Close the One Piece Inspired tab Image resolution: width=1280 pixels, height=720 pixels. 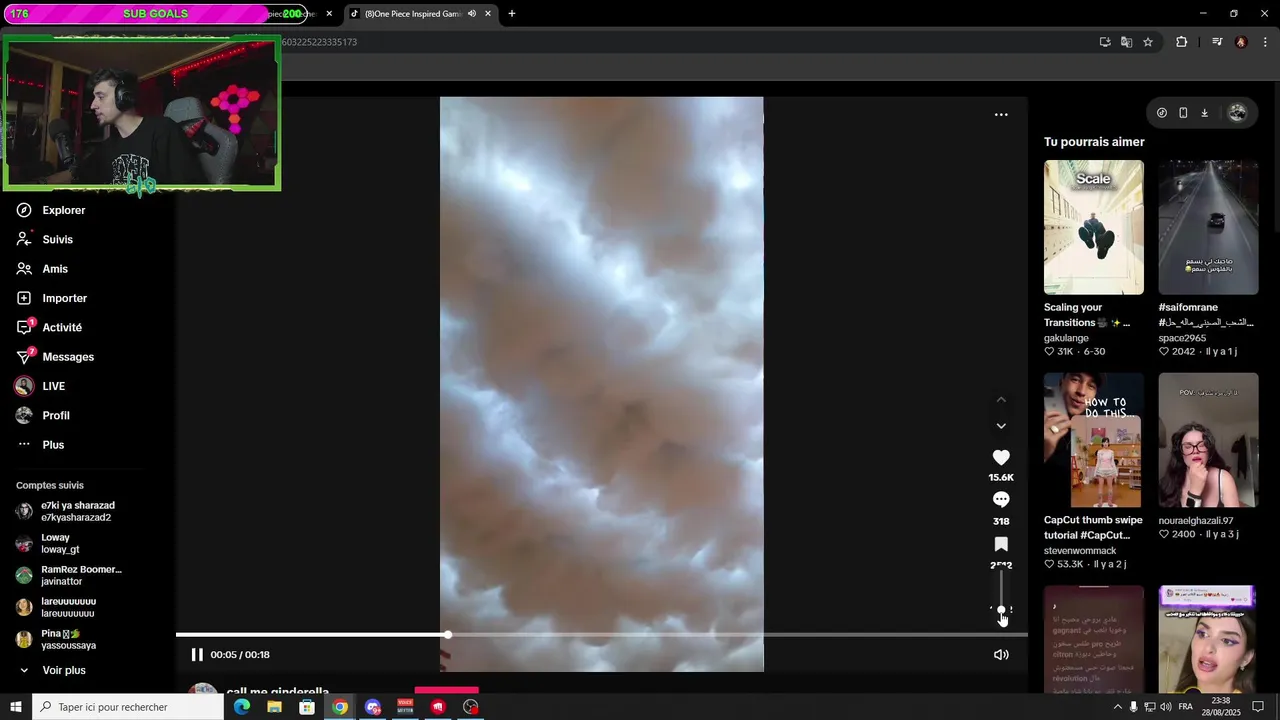pyautogui.click(x=488, y=14)
